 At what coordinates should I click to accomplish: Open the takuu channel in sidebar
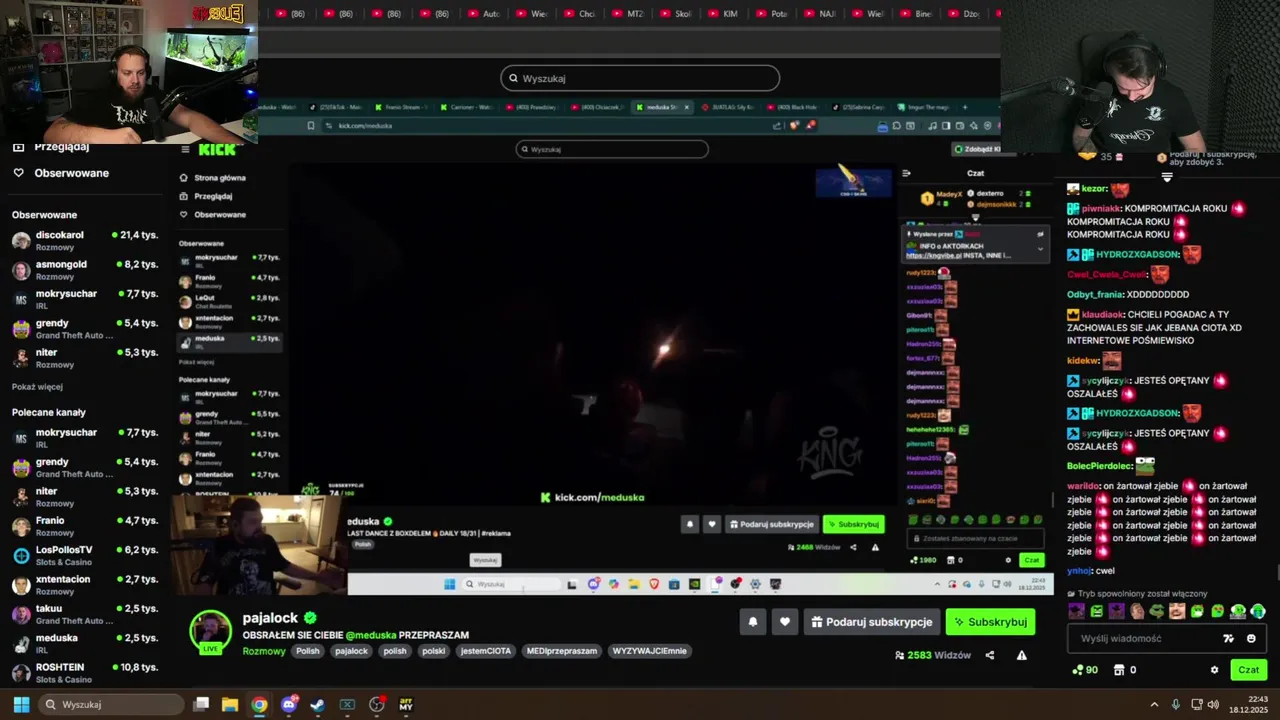click(x=85, y=614)
